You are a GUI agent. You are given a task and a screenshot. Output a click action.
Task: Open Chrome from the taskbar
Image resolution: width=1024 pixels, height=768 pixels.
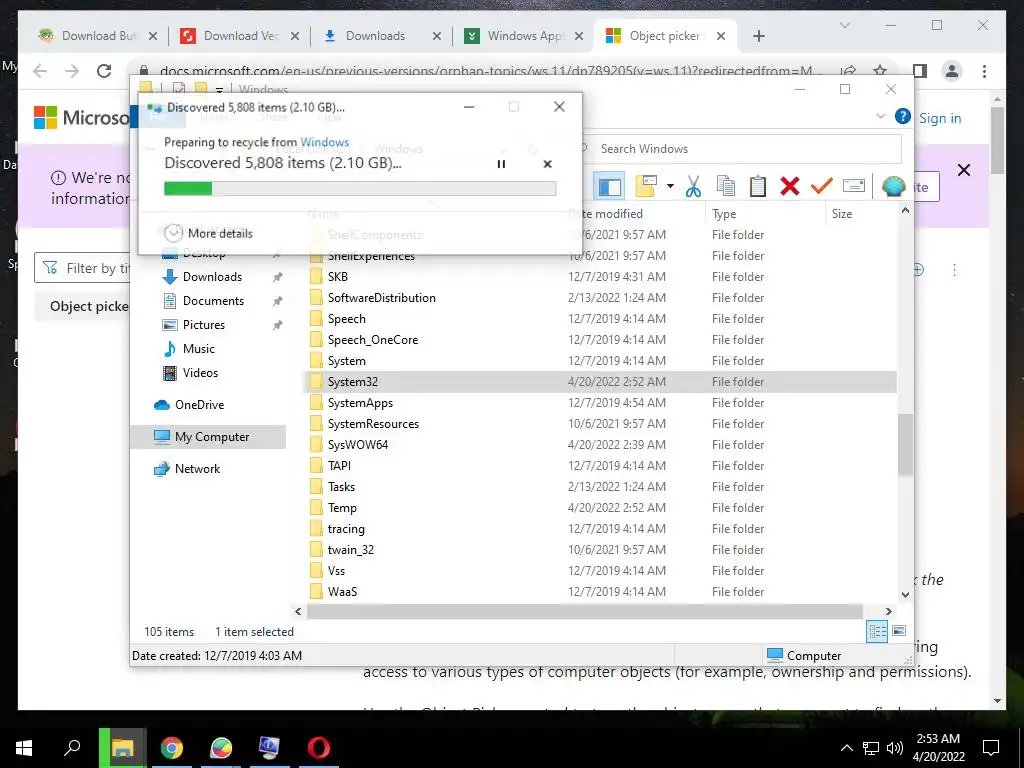[171, 748]
